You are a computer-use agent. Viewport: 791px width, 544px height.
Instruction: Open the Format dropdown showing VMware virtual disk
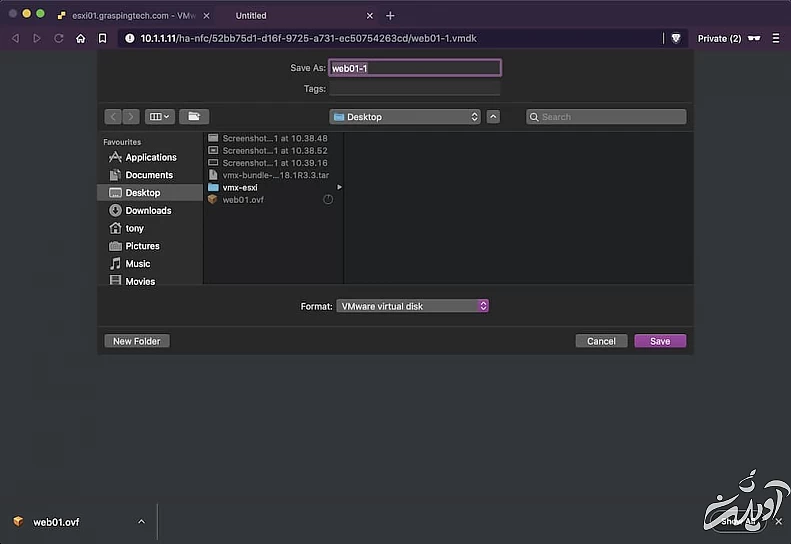pos(412,306)
